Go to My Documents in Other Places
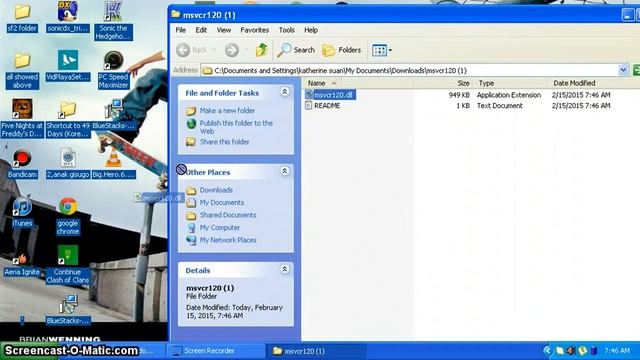The width and height of the screenshot is (640, 360). point(222,202)
